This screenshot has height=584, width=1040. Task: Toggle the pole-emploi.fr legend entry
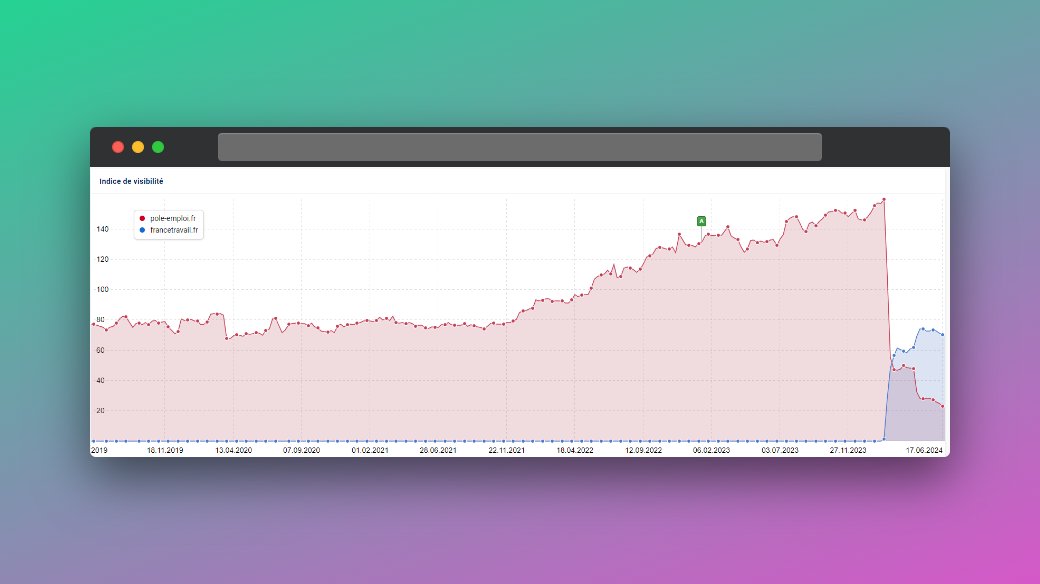point(168,218)
